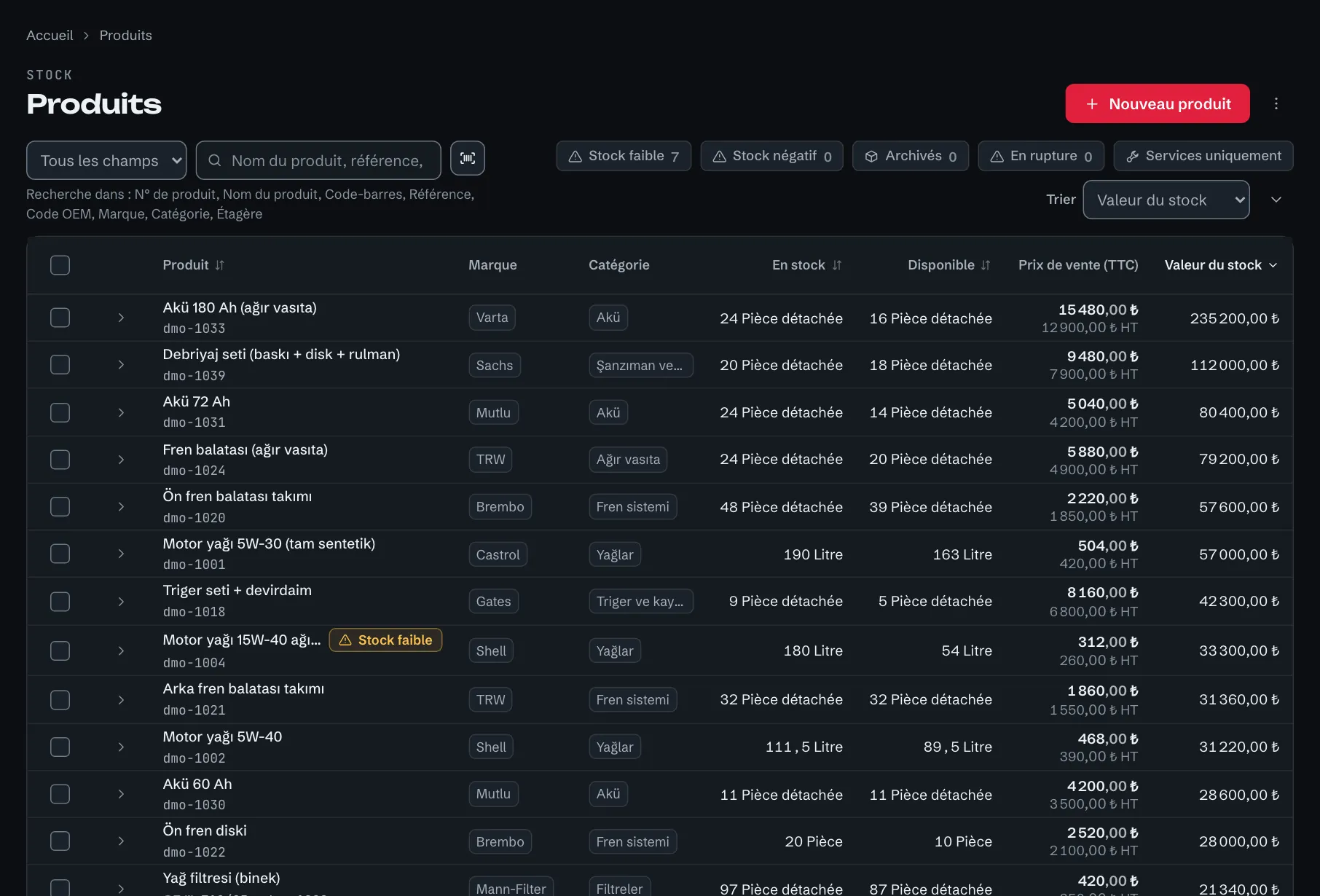Go to Accueil breadcrumb

tap(50, 35)
